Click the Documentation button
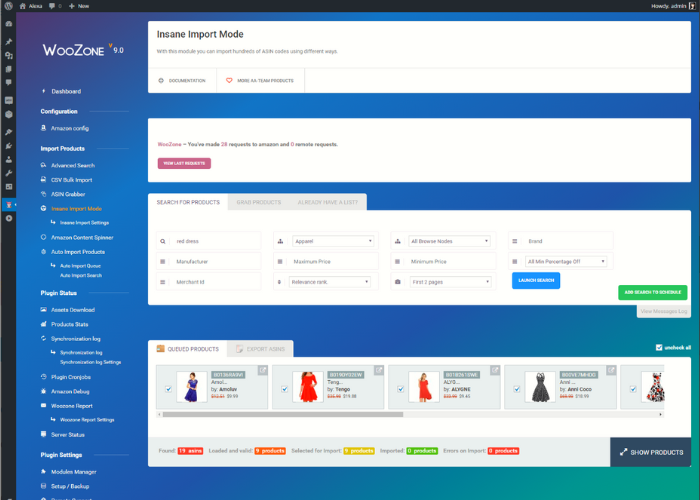This screenshot has width=700, height=500. pos(182,80)
